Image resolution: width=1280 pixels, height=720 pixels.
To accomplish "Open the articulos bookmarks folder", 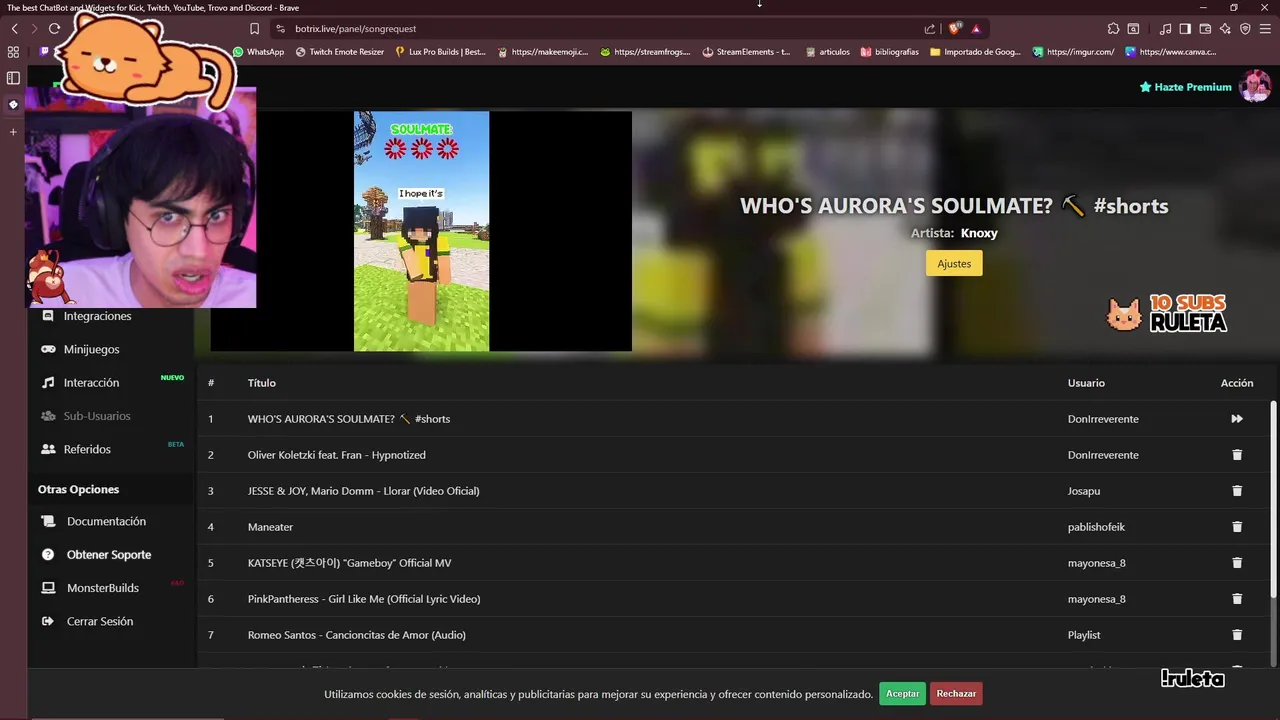I will [x=827, y=52].
